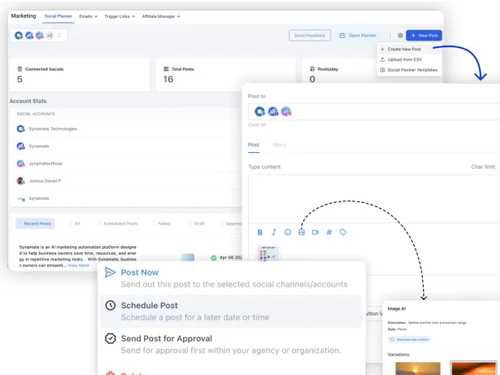500x375 pixels.
Task: Click the Joshua Daniel P profile photo
Action: click(x=21, y=181)
